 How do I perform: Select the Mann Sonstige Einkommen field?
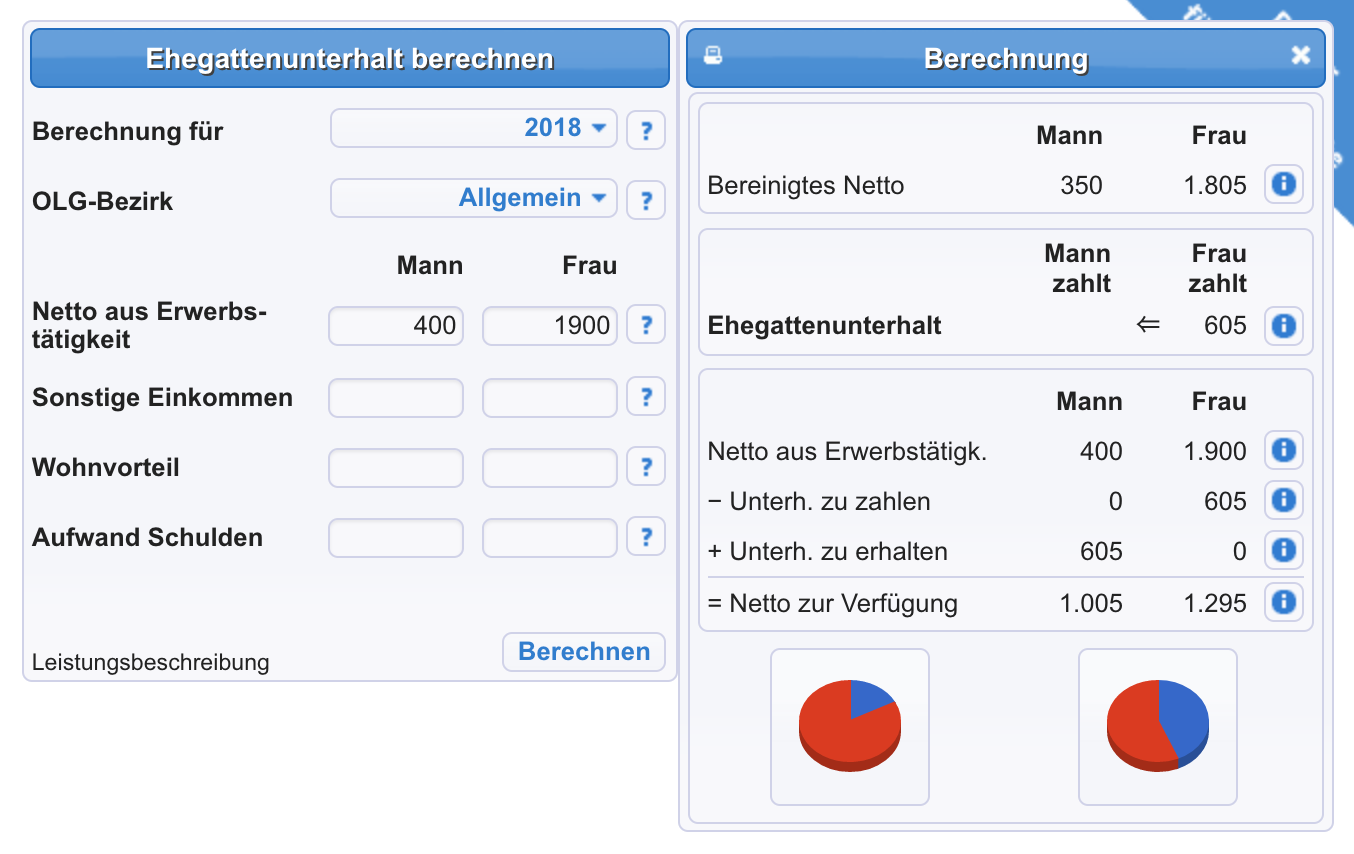(396, 397)
